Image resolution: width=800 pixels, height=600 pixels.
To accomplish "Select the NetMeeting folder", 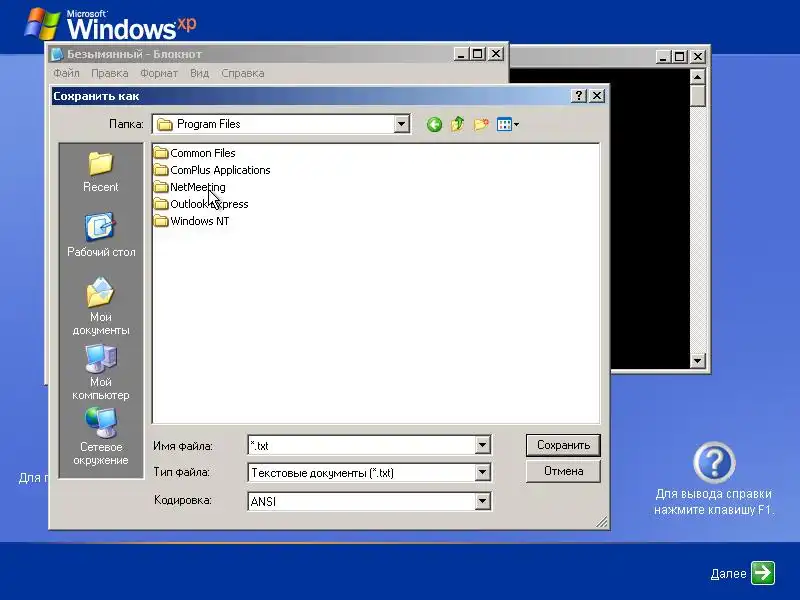I will coord(189,187).
